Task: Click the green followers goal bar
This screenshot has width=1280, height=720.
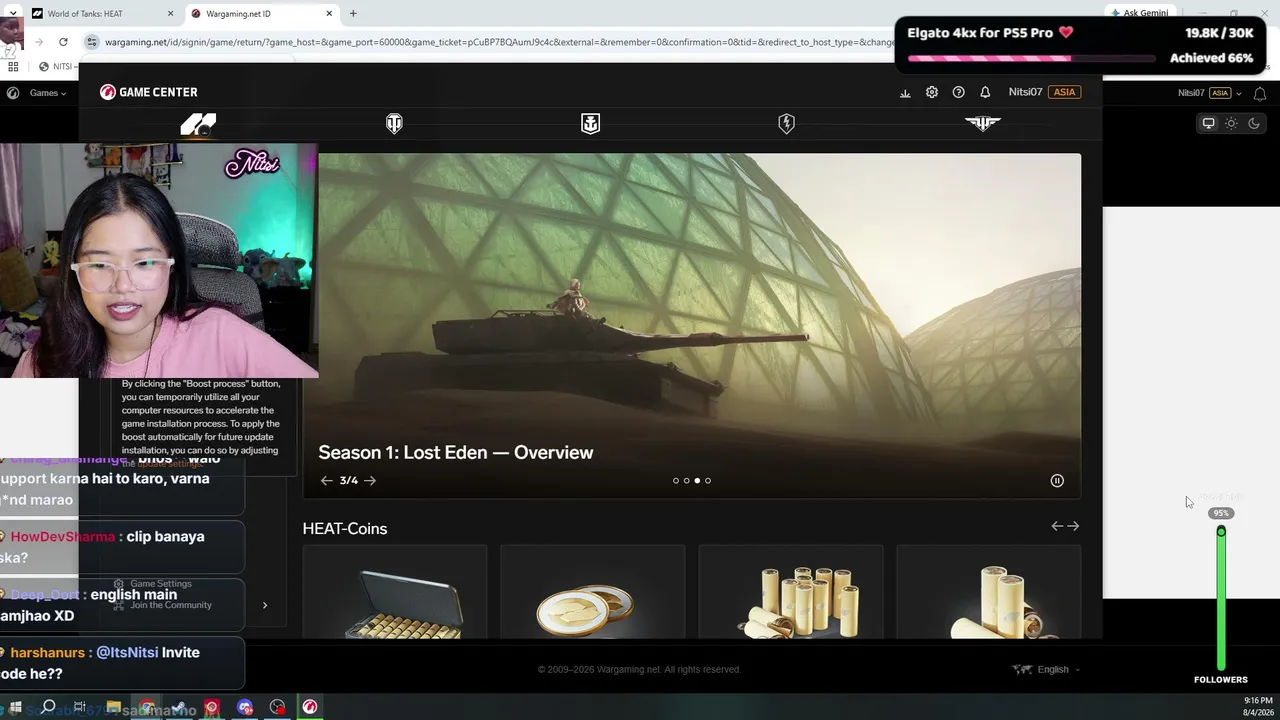Action: pyautogui.click(x=1221, y=600)
